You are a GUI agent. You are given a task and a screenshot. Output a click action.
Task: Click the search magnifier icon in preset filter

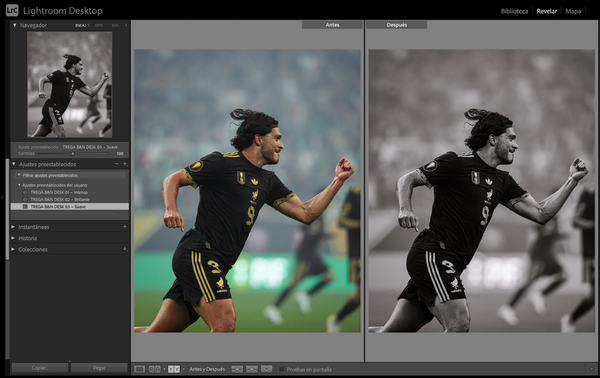coord(18,175)
